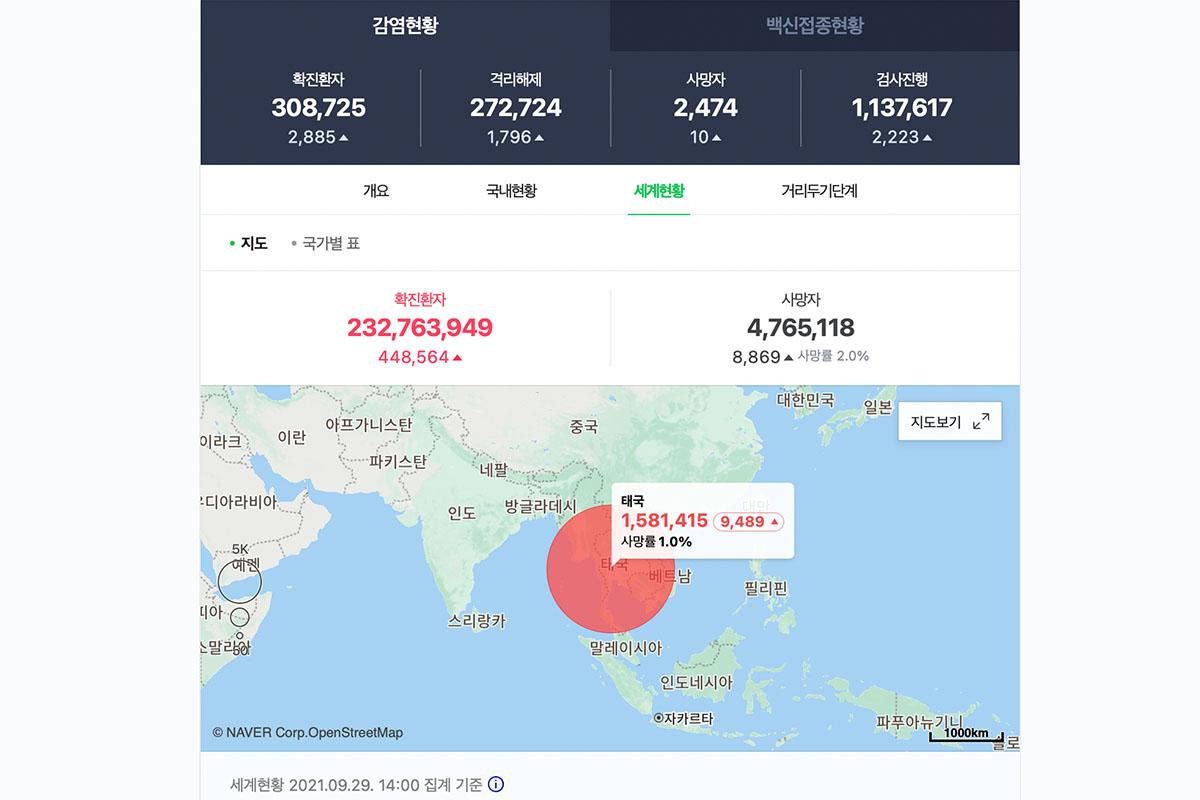Click the info icon beside 세계현황 timestamp
Viewport: 1200px width, 800px height.
[x=496, y=784]
